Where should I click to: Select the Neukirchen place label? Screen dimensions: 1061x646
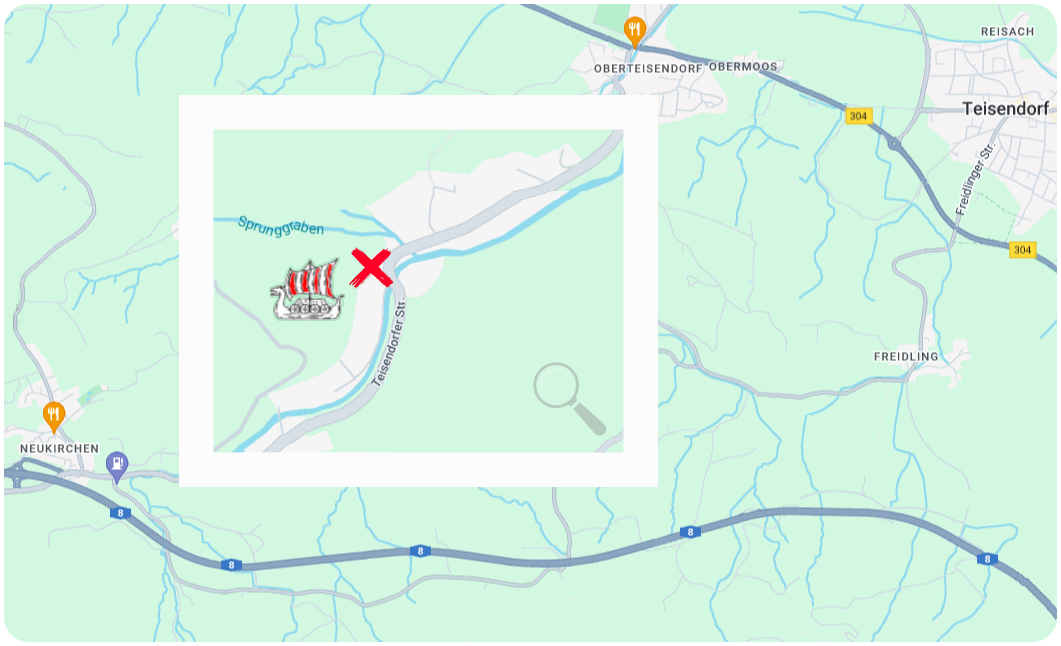(x=60, y=448)
